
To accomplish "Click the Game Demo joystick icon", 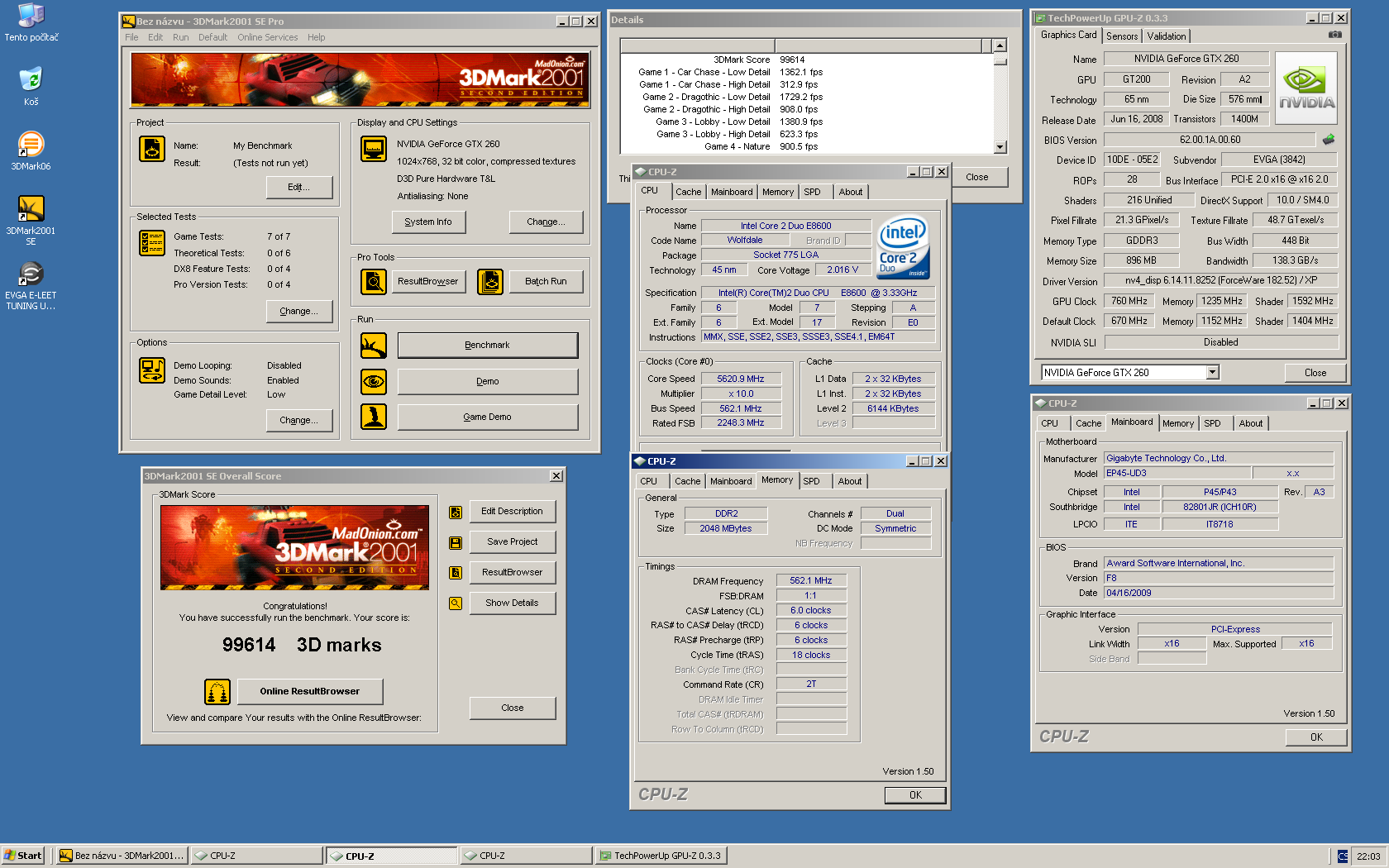I will coord(374,417).
